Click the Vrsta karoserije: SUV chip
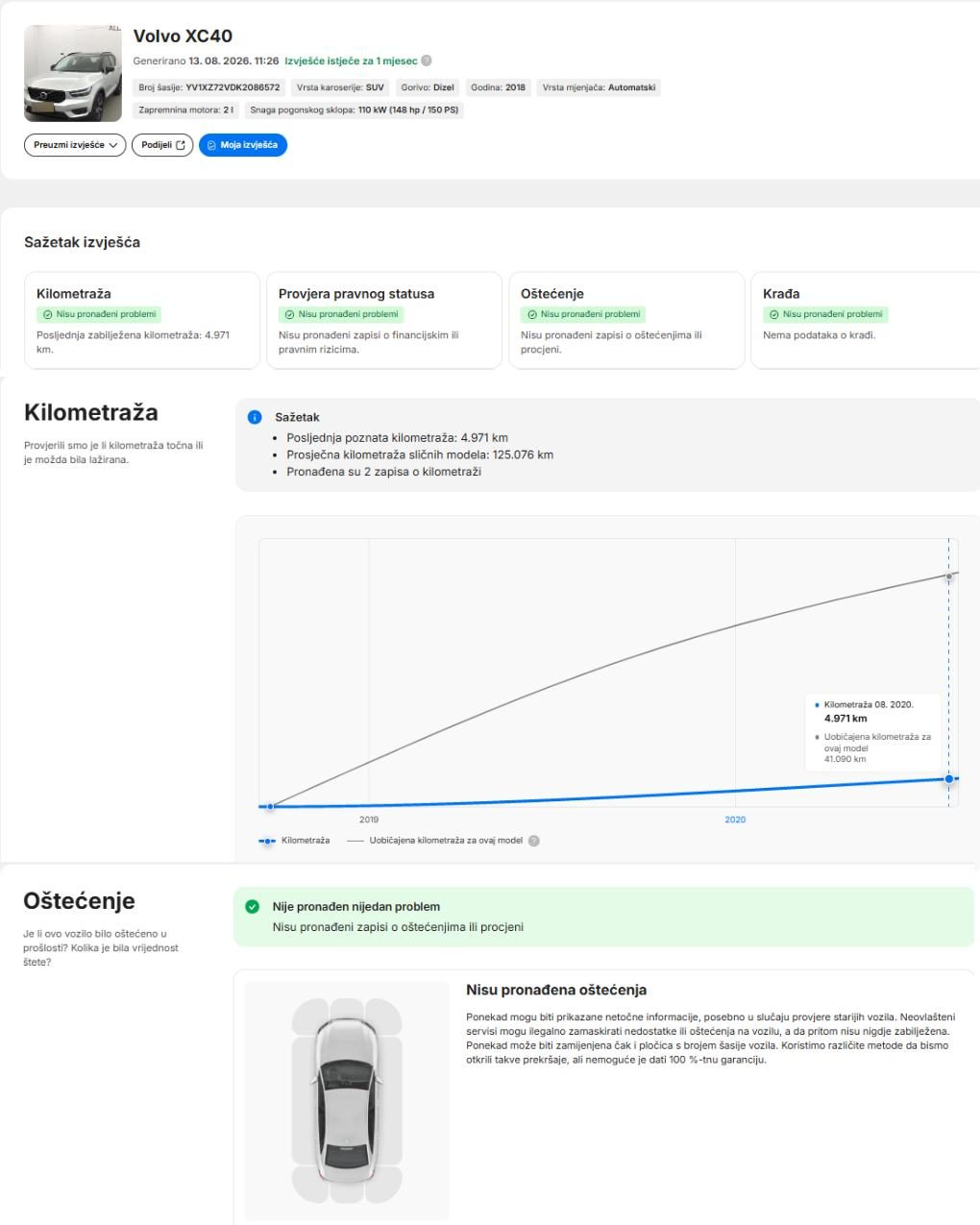Image resolution: width=980 pixels, height=1225 pixels. point(340,87)
